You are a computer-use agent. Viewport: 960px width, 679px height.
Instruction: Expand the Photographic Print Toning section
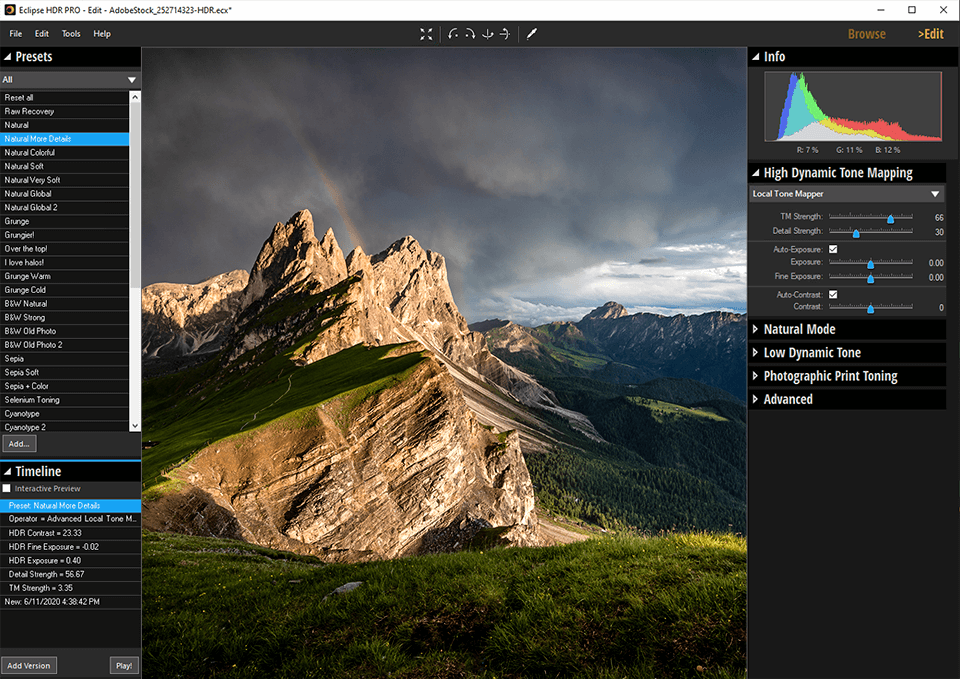(x=830, y=376)
